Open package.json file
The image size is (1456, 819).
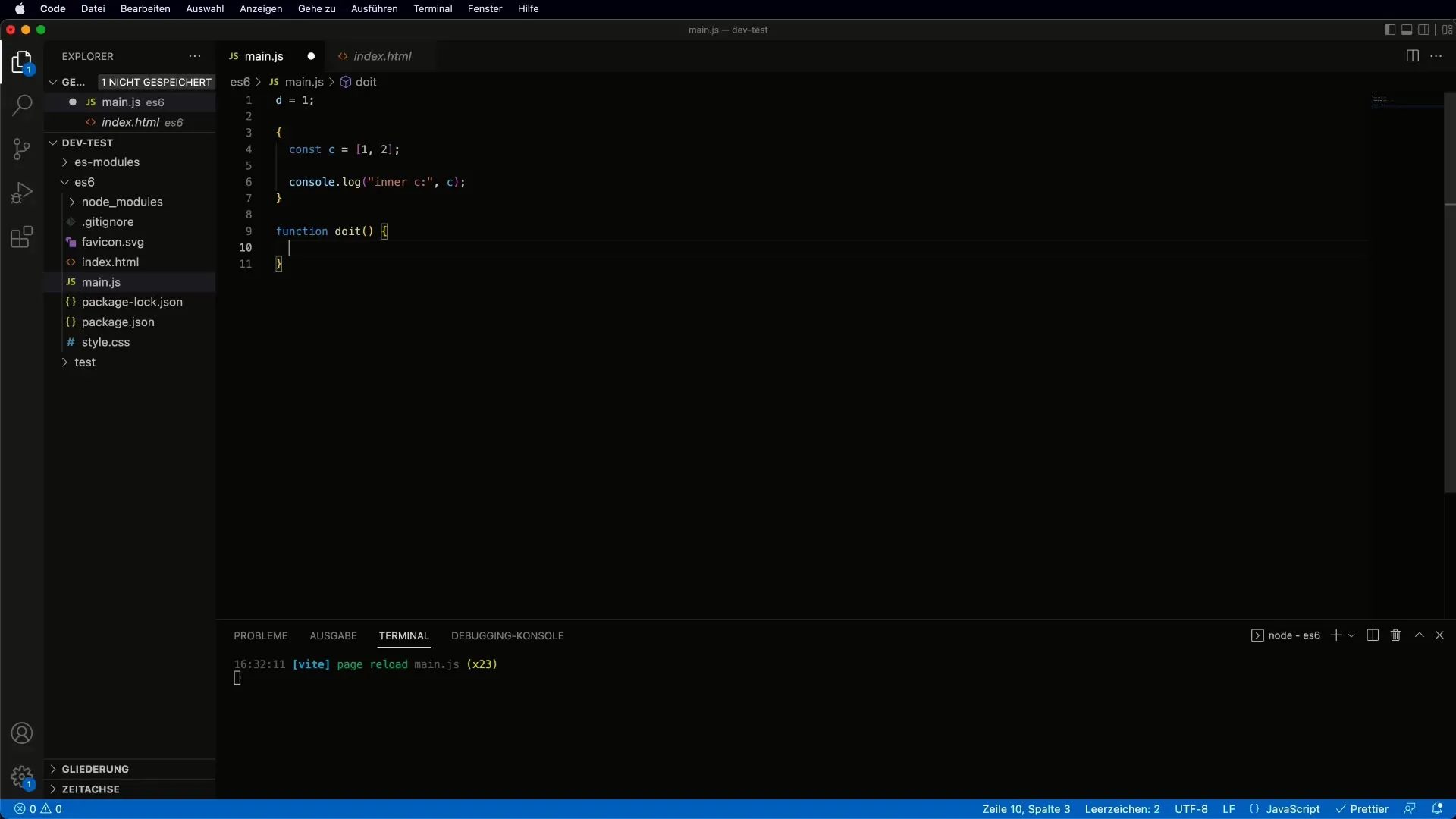118,322
